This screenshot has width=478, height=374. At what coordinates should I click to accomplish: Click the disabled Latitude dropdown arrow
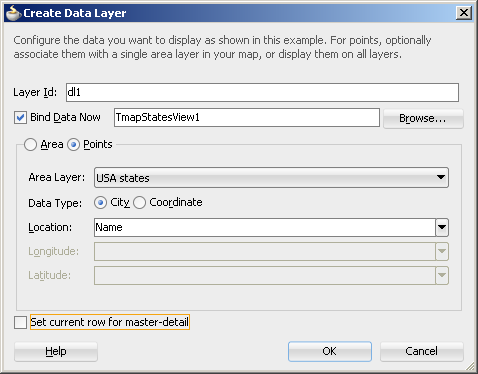442,275
